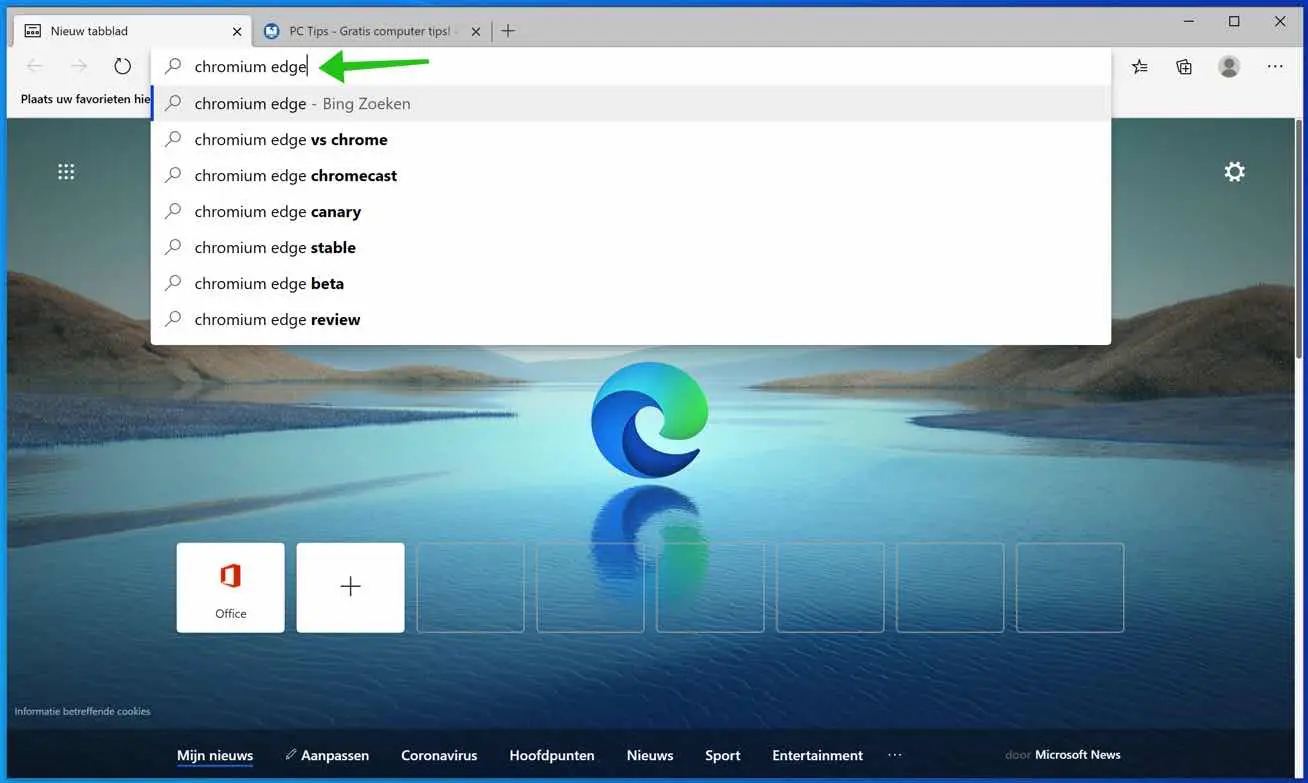The image size is (1308, 783).
Task: Select the chromium edge Bing Zoeken suggestion
Action: (630, 104)
